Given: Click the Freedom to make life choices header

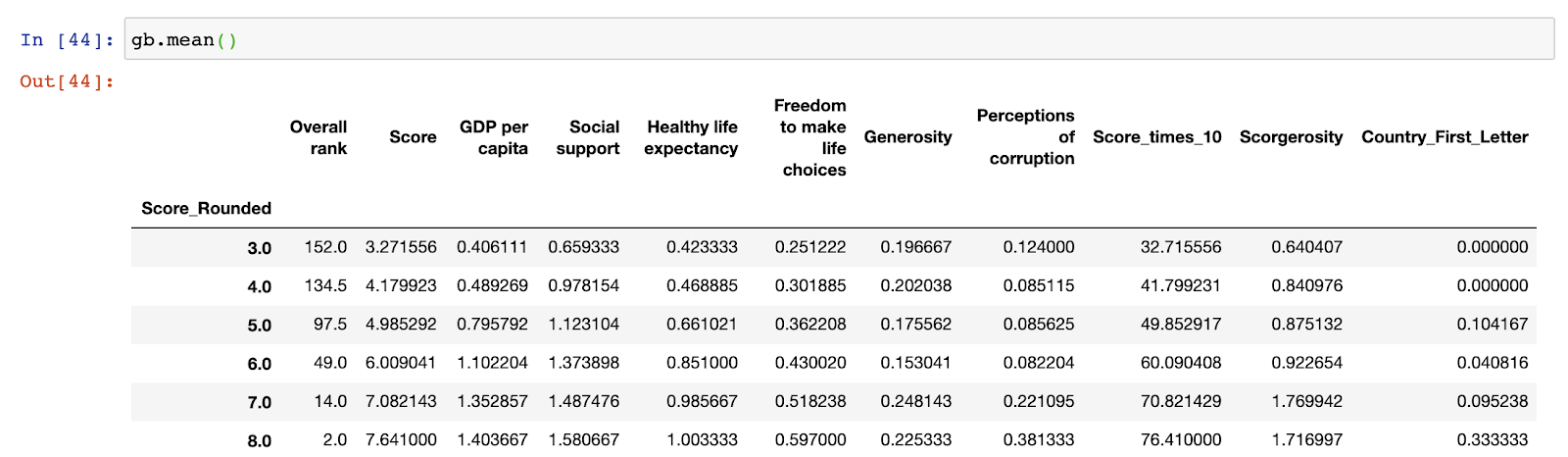Looking at the screenshot, I should [810, 137].
